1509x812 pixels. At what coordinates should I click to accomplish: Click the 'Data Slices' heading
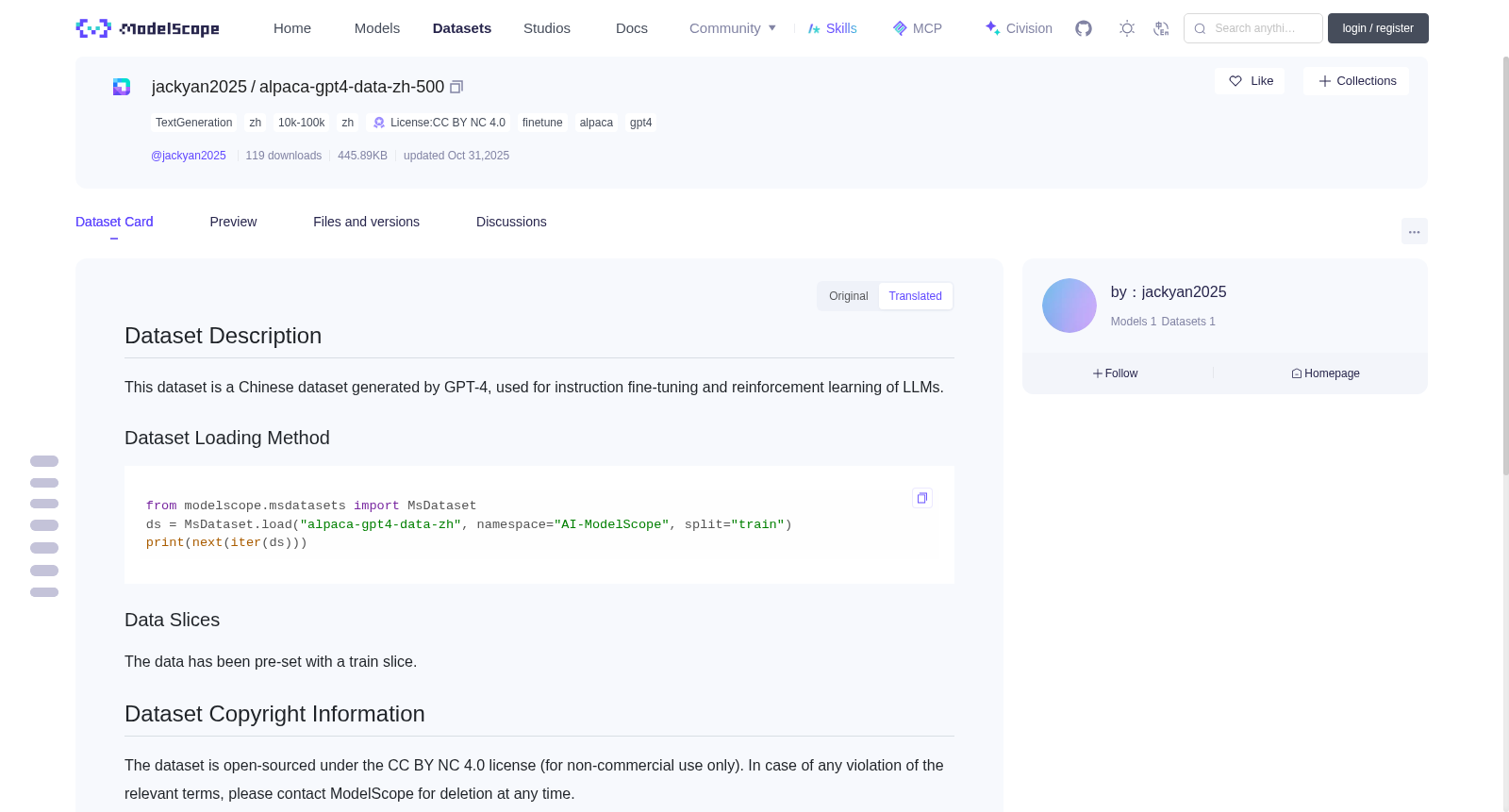click(173, 620)
